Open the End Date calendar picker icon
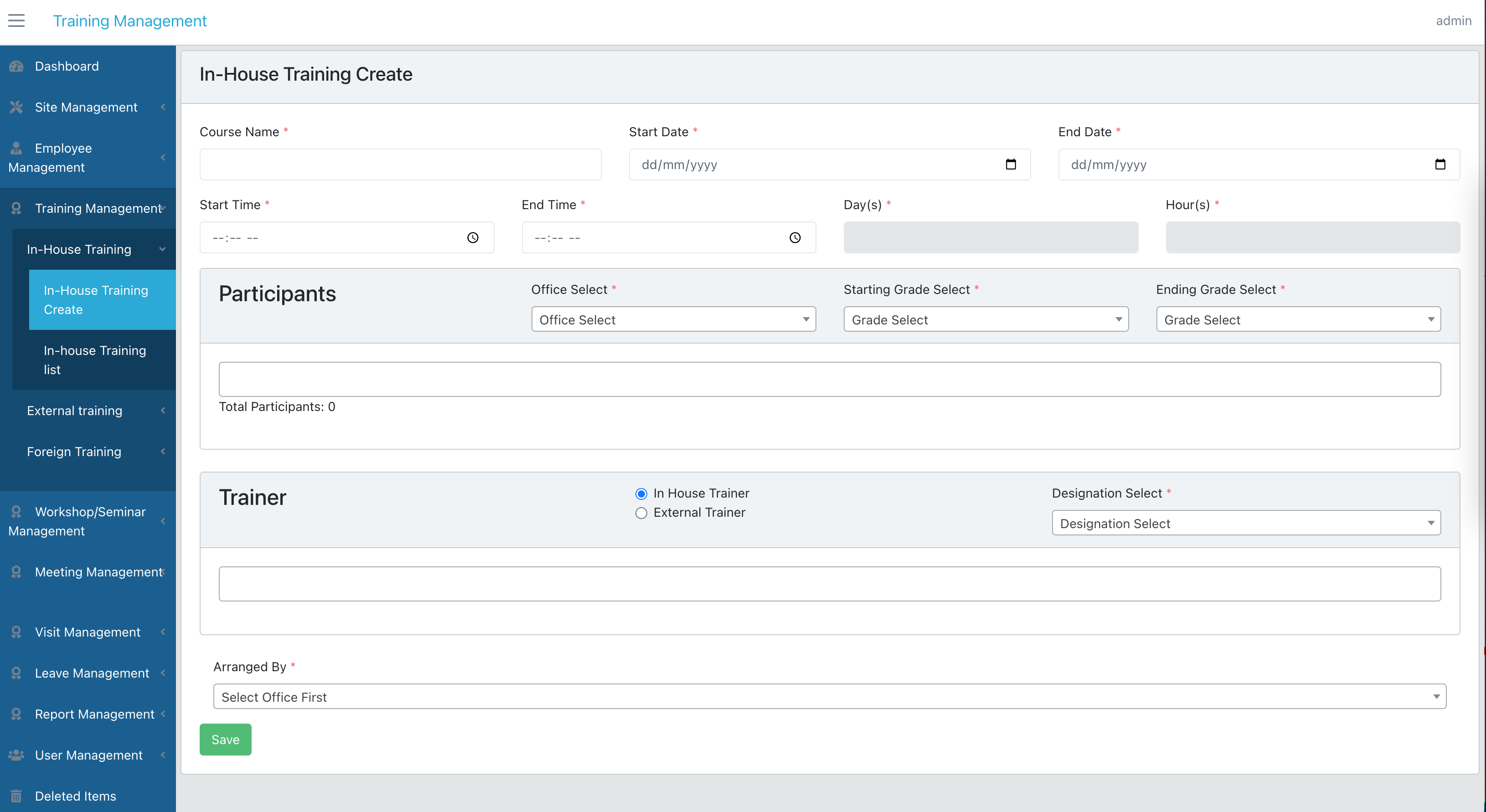The height and width of the screenshot is (812, 1486). tap(1440, 164)
